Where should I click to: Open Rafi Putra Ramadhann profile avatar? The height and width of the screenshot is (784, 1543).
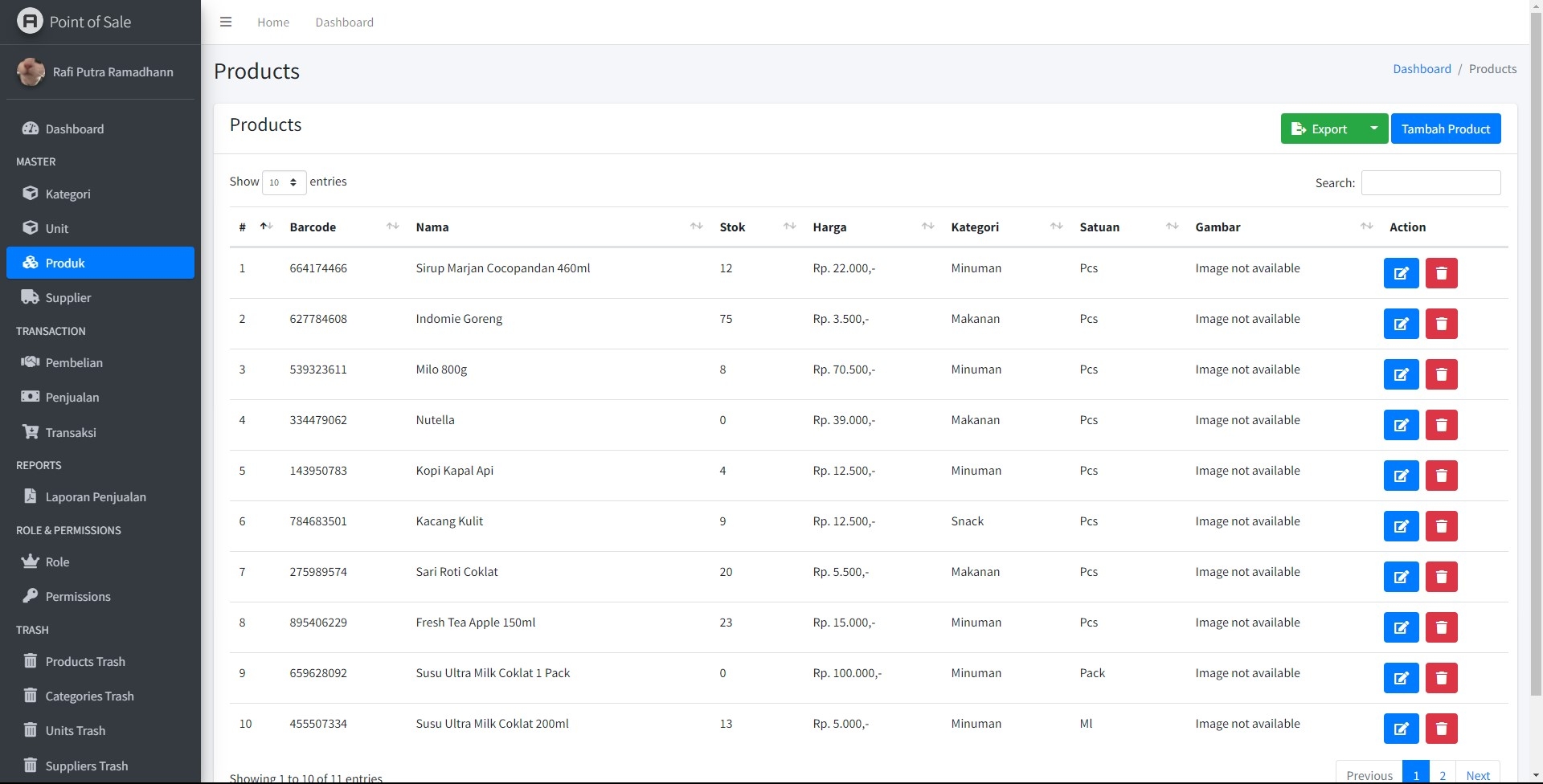pyautogui.click(x=31, y=71)
